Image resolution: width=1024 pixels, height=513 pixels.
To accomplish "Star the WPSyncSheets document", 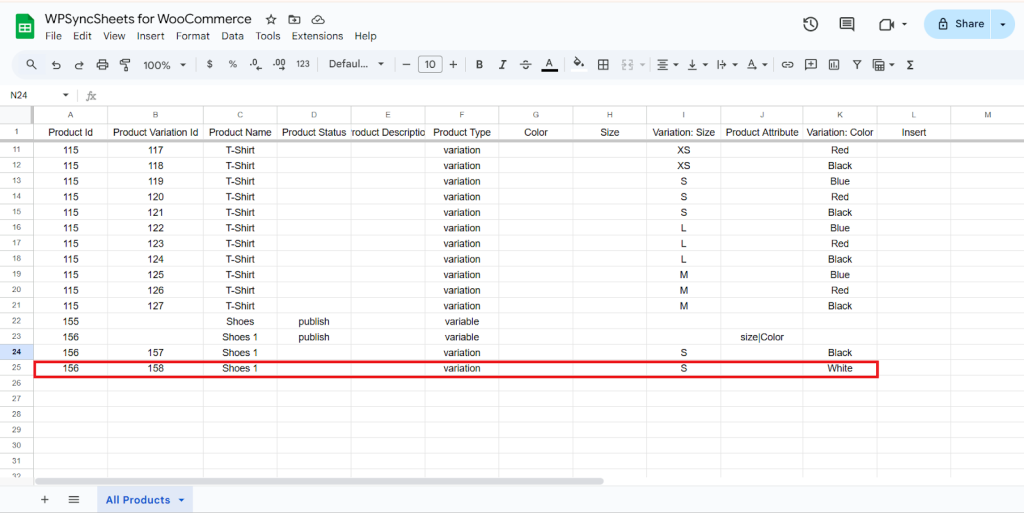I will tap(271, 20).
